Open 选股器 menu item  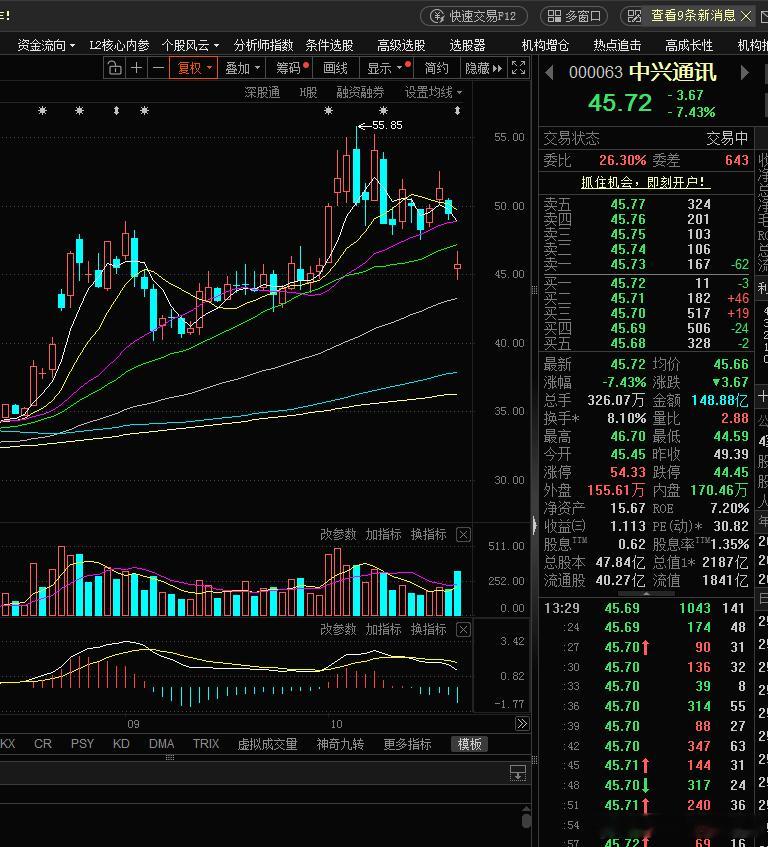tap(467, 45)
